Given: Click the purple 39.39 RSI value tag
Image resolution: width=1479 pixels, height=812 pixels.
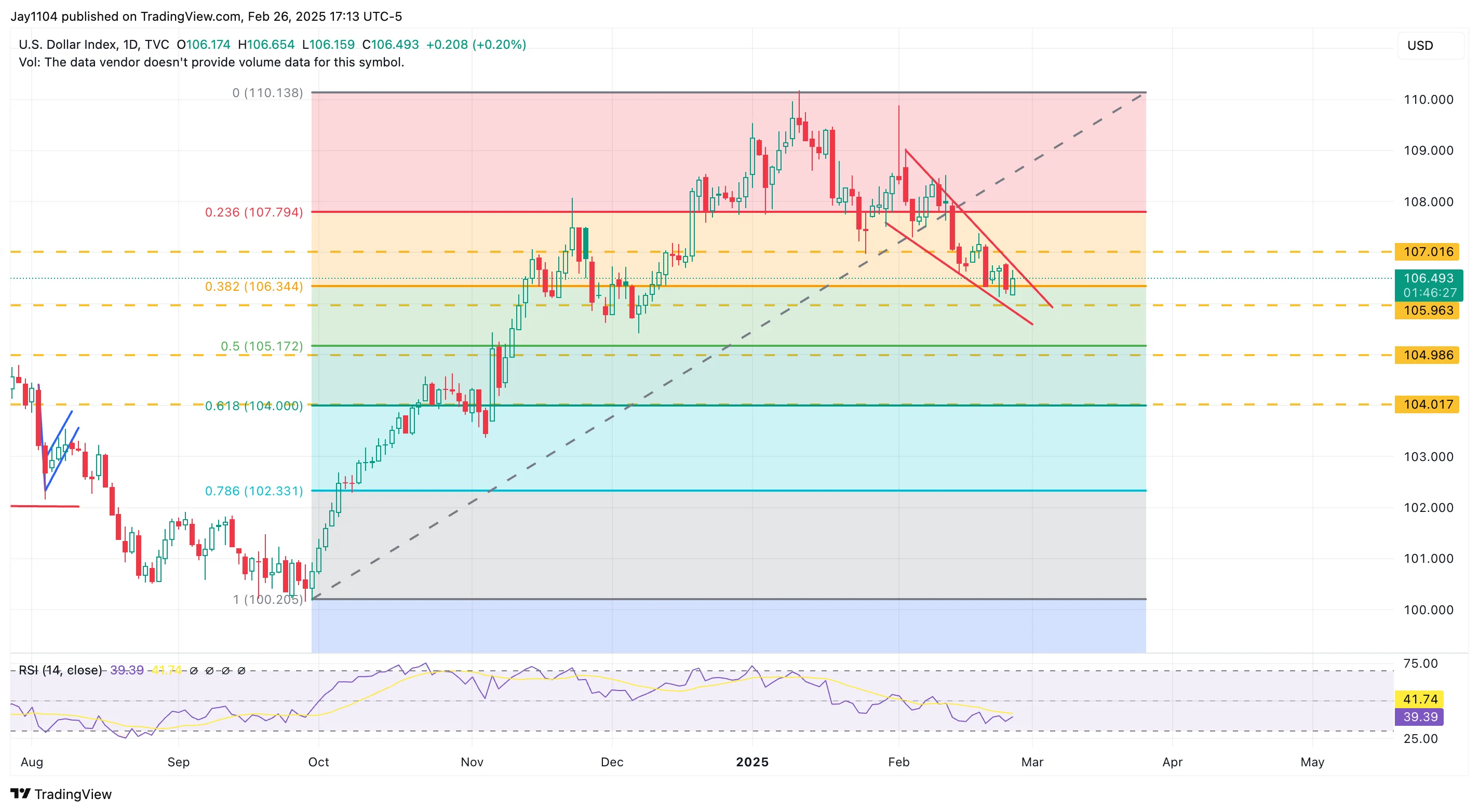Looking at the screenshot, I should pyautogui.click(x=1420, y=717).
